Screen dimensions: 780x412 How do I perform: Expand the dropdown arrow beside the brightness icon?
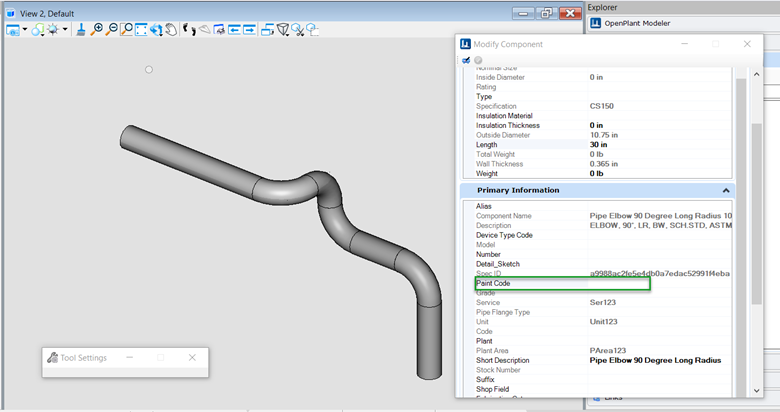point(65,30)
